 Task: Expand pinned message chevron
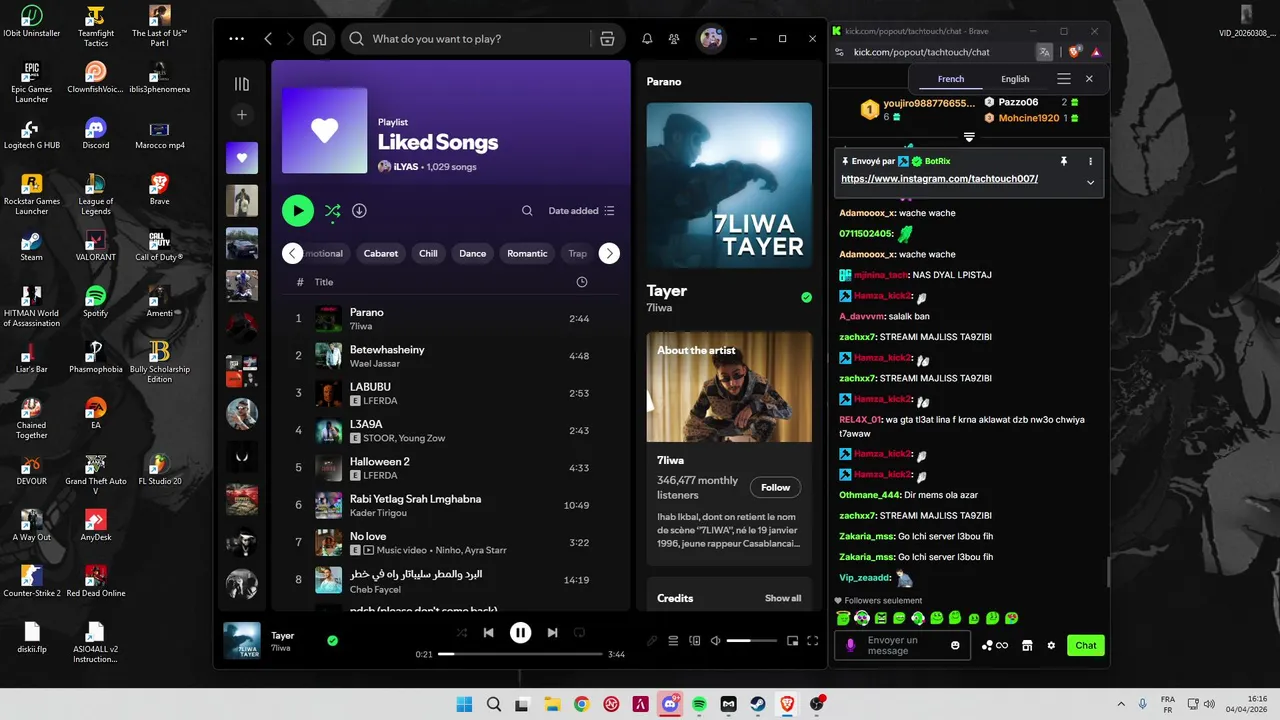[x=1090, y=183]
